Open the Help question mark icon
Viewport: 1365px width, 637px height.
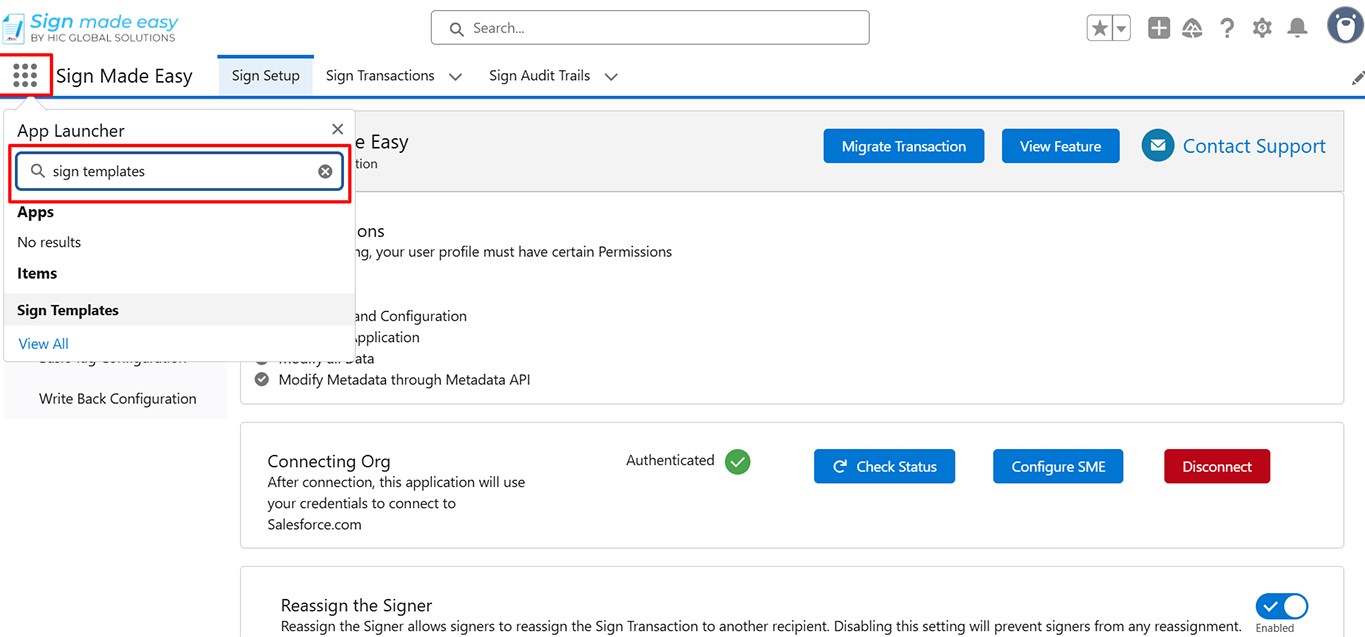(x=1227, y=28)
